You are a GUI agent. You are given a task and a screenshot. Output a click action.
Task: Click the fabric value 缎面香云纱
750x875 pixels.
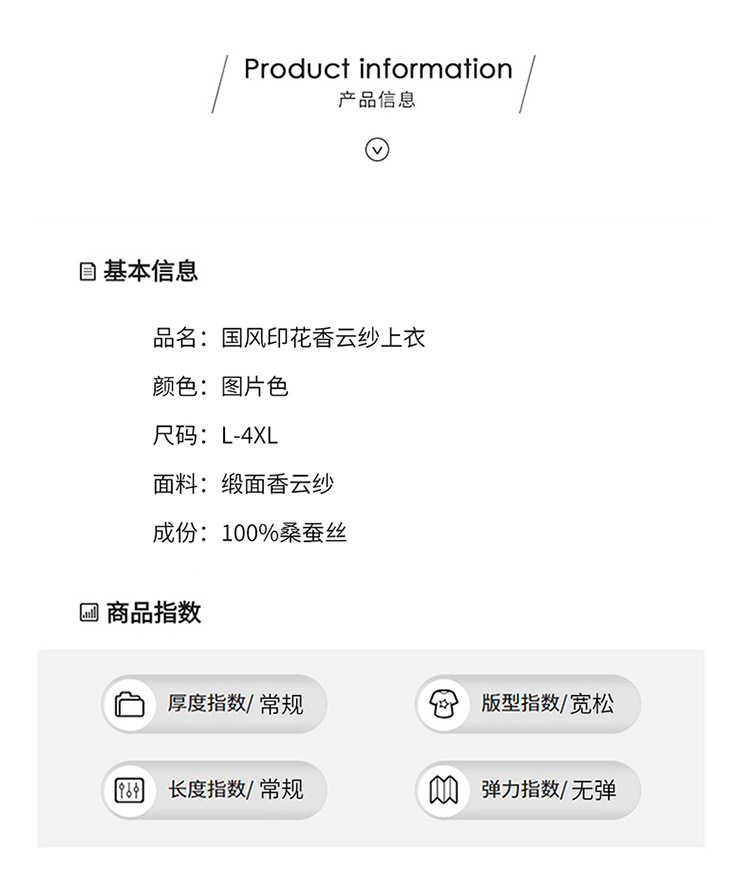pos(277,485)
